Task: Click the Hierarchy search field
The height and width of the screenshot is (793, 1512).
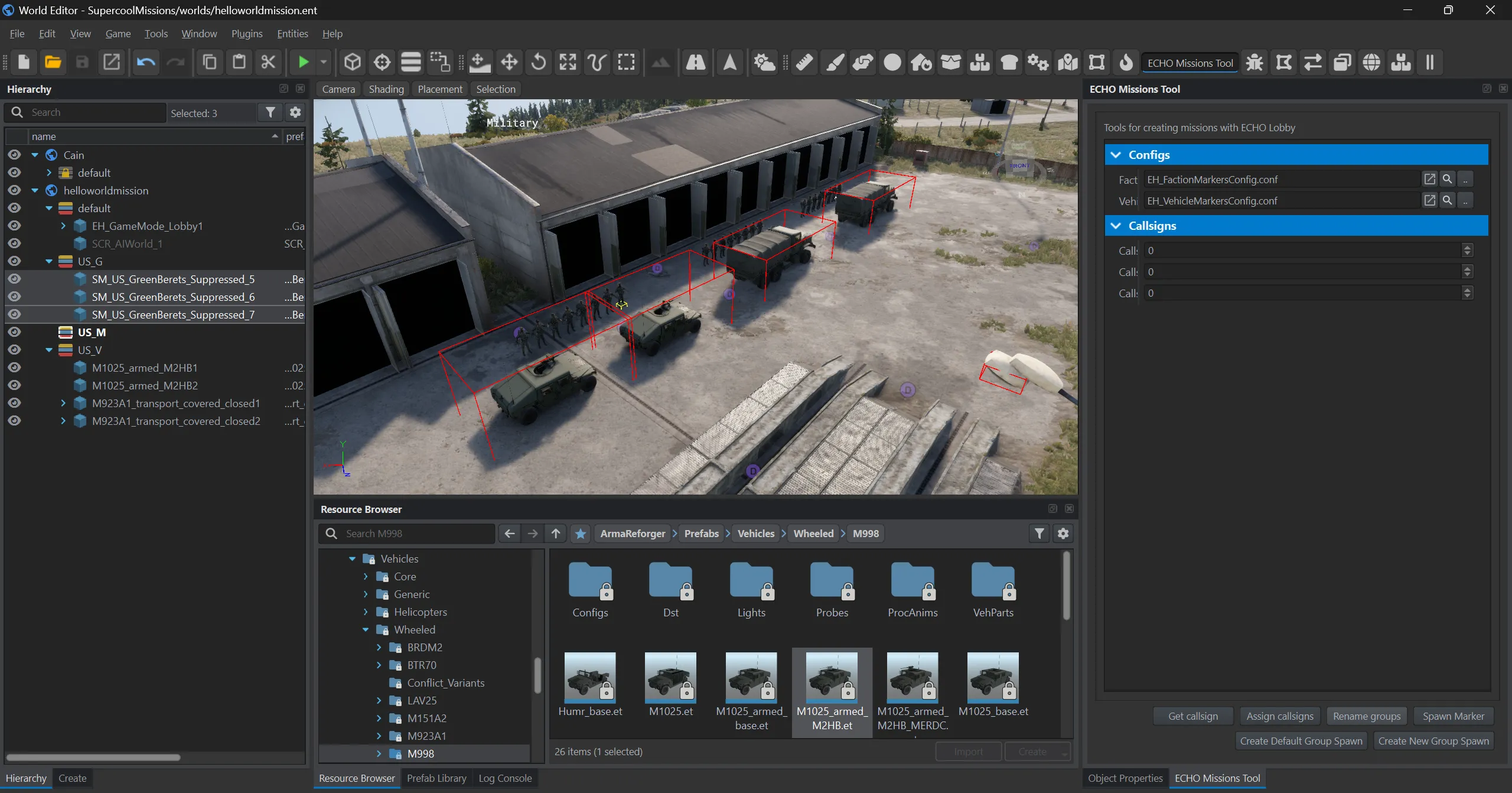Action: pyautogui.click(x=86, y=112)
